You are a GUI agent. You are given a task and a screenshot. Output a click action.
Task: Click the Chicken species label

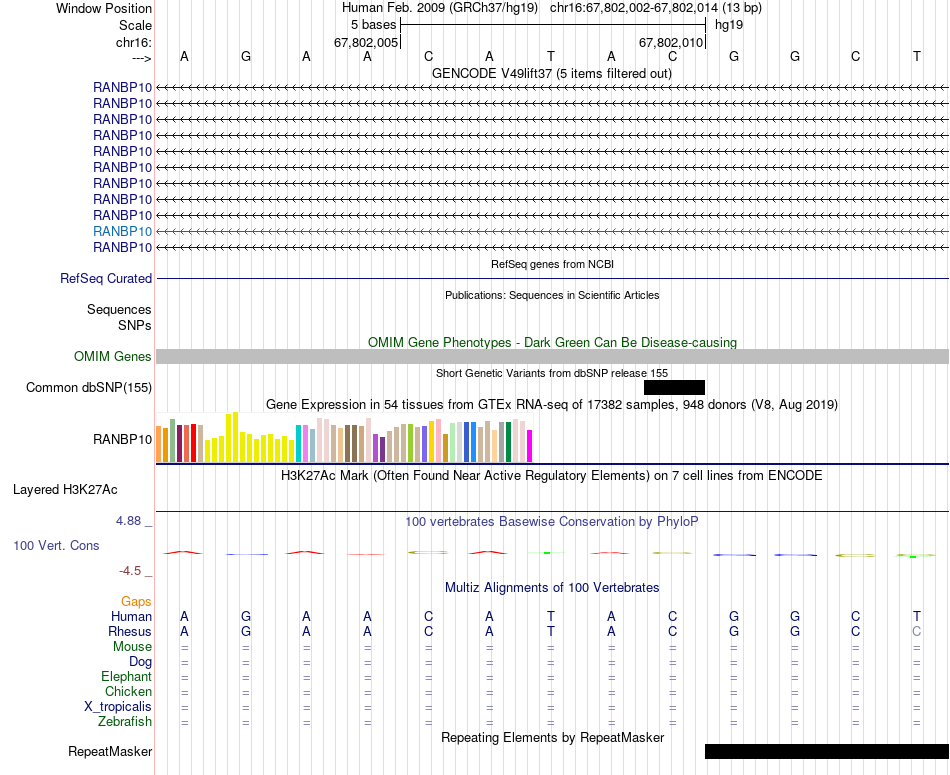coord(128,691)
